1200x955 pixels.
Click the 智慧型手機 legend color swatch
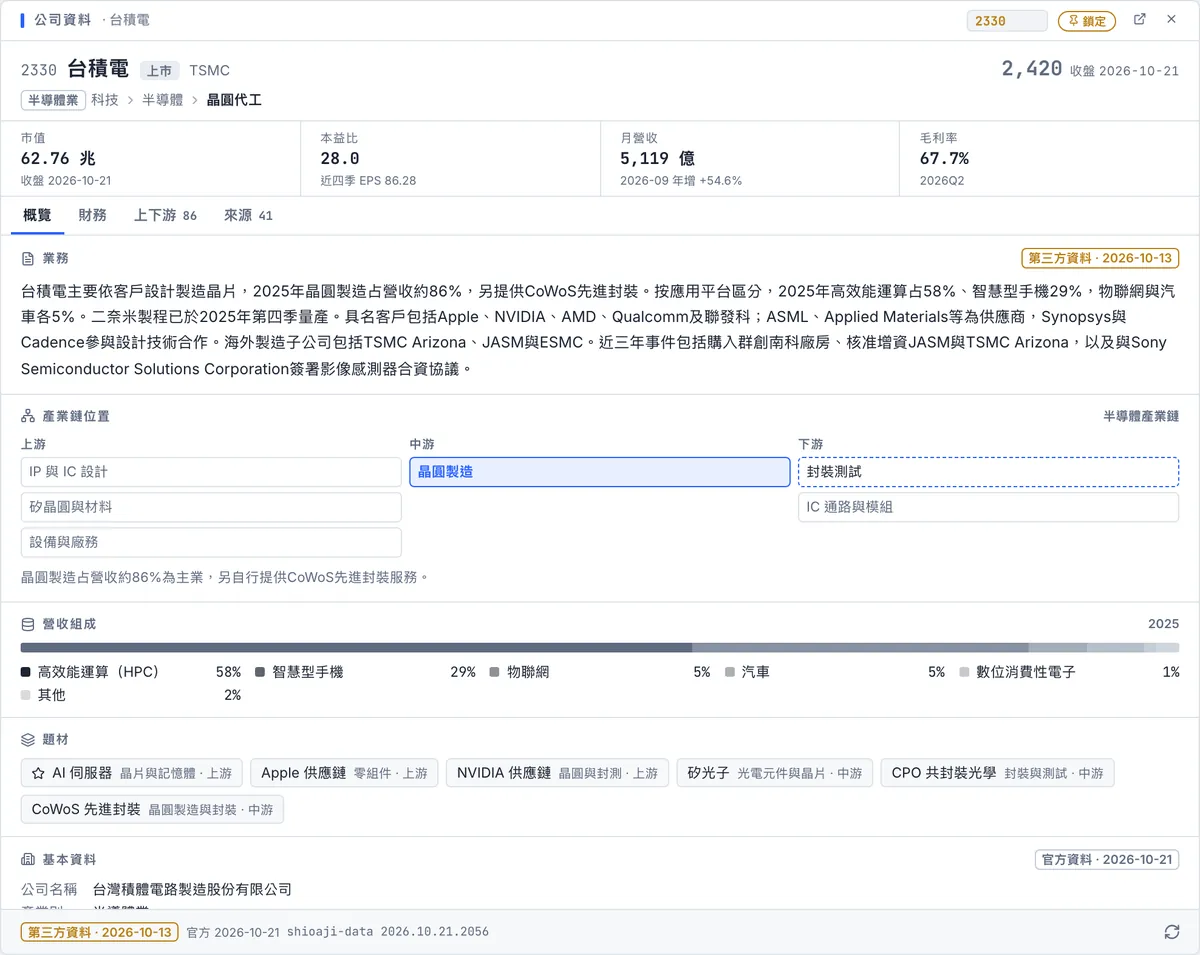pos(260,673)
